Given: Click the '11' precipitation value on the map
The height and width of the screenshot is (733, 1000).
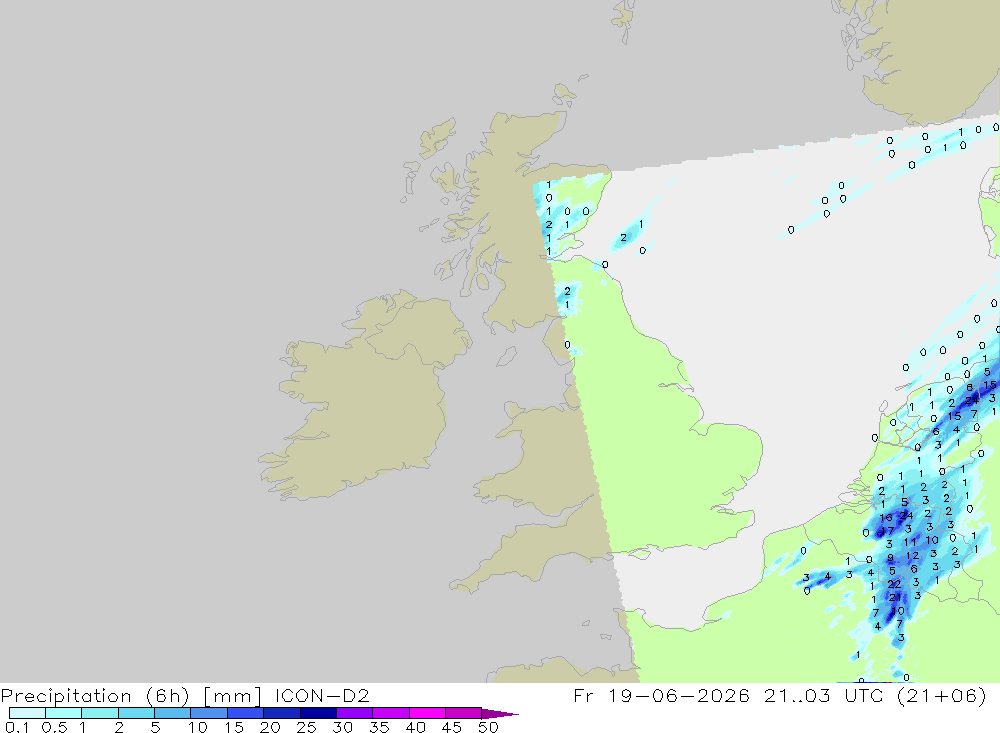Looking at the screenshot, I should click(x=910, y=543).
